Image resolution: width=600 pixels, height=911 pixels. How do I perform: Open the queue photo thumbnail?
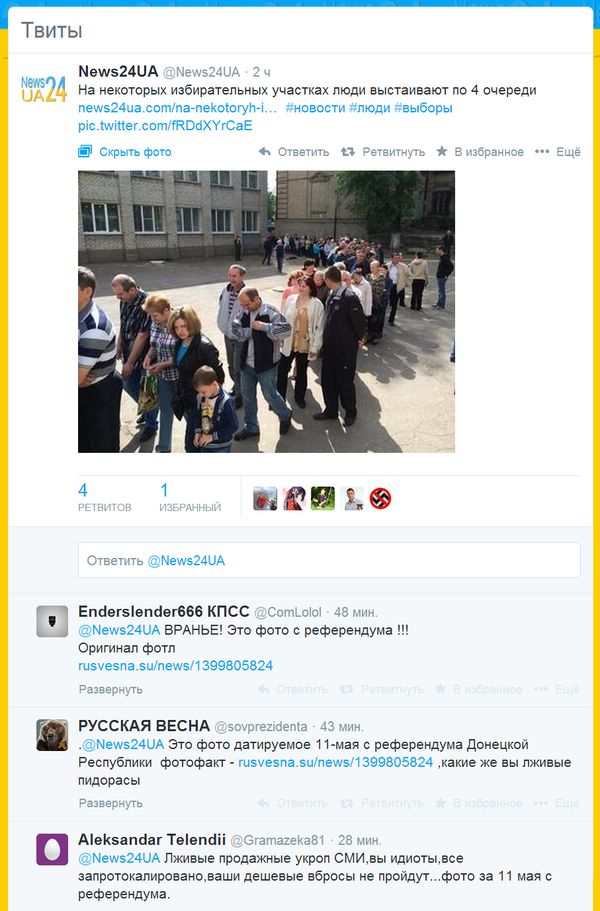pyautogui.click(x=267, y=311)
